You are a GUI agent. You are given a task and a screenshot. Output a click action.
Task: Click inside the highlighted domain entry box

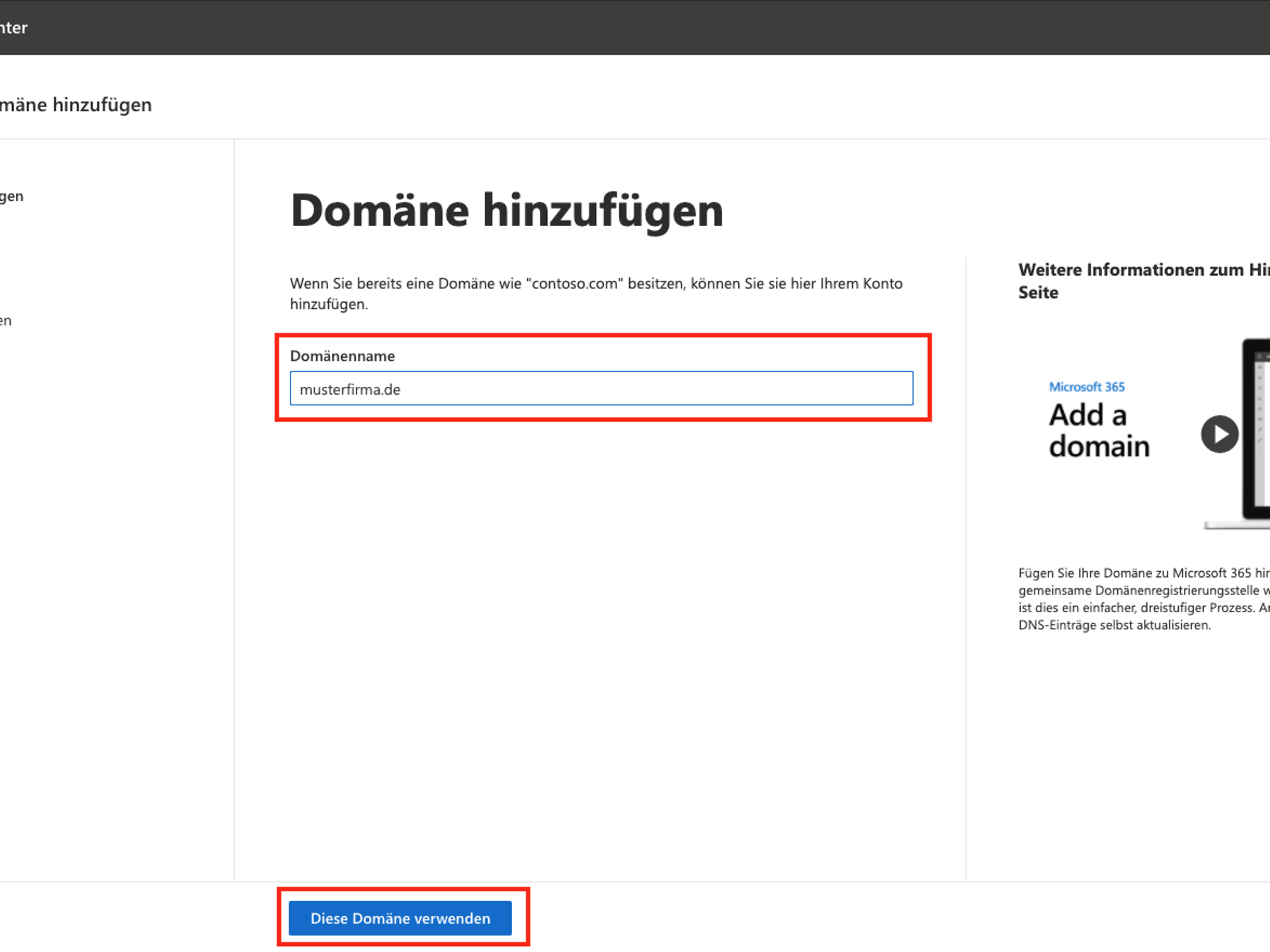[x=601, y=389]
